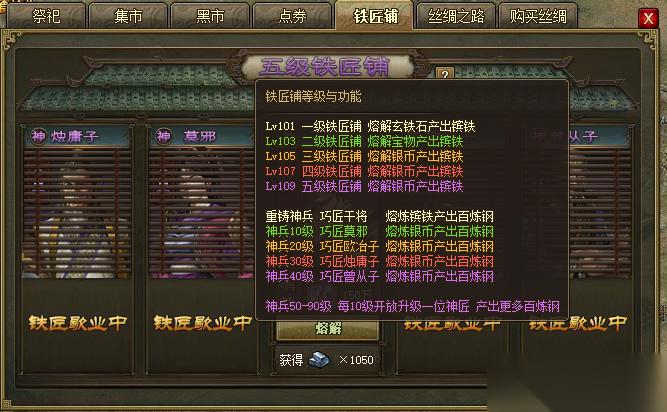
Task: Click the ×1050 quantity display
Action: [x=356, y=360]
